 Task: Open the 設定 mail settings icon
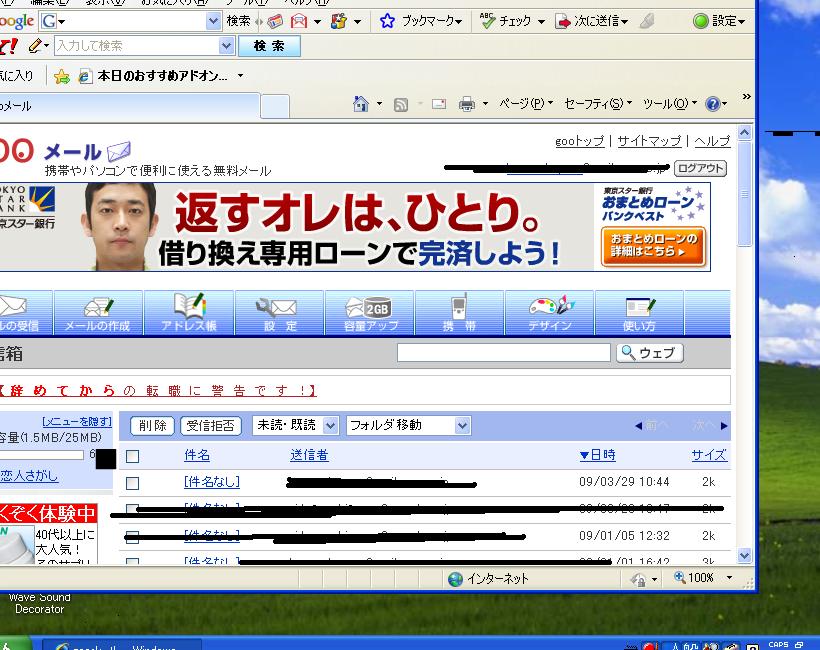(x=279, y=313)
